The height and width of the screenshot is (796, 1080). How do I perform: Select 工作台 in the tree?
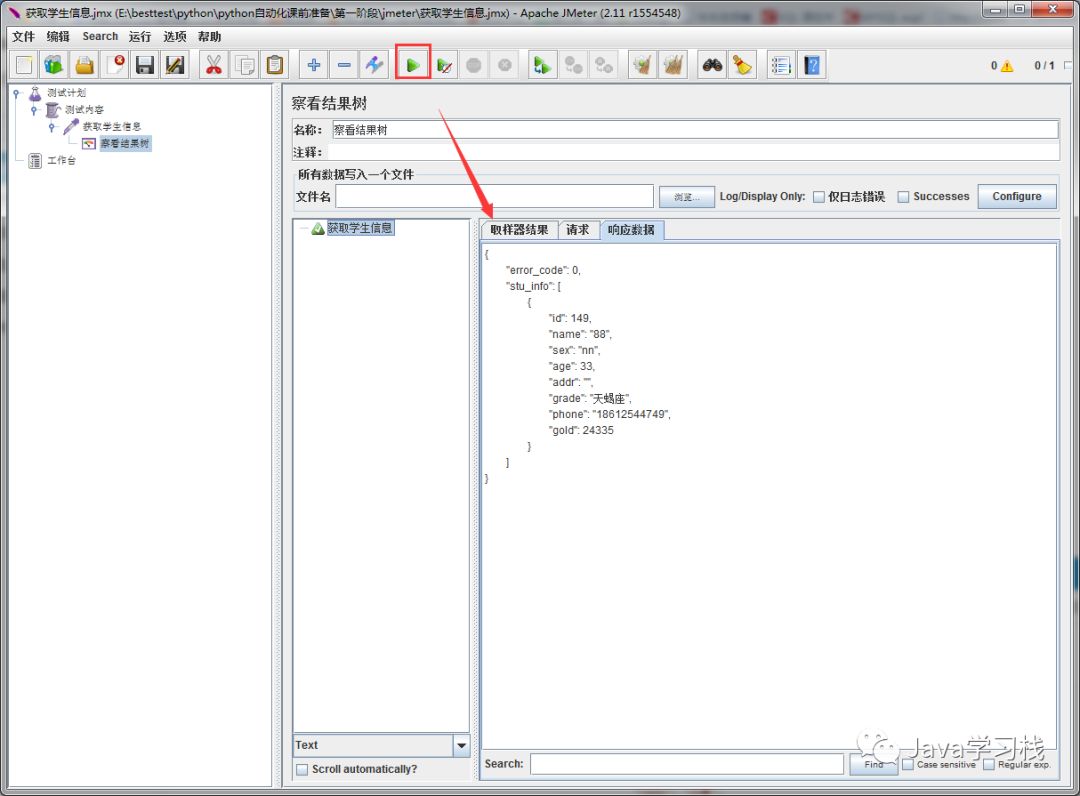(x=61, y=160)
